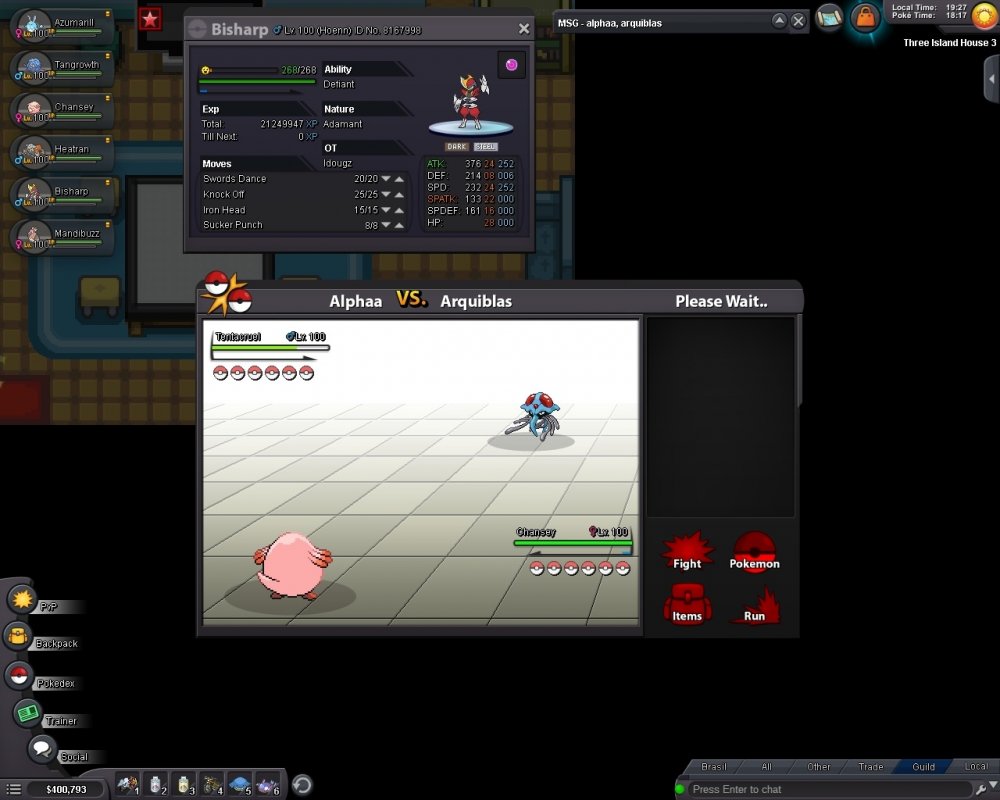
Task: Move Sucker Punch up in move list
Action: (x=399, y=225)
